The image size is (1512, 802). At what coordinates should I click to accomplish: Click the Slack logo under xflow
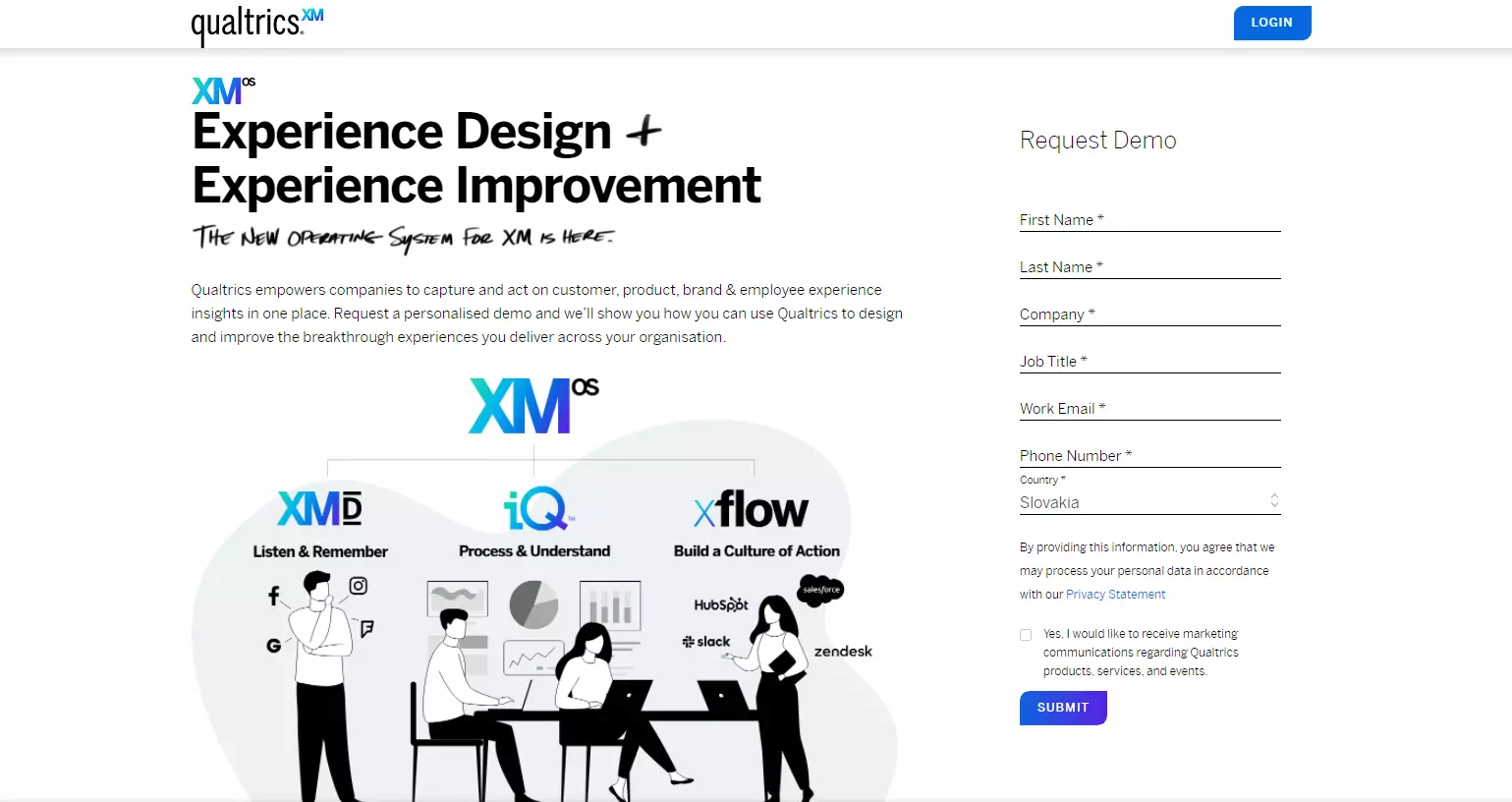[707, 641]
